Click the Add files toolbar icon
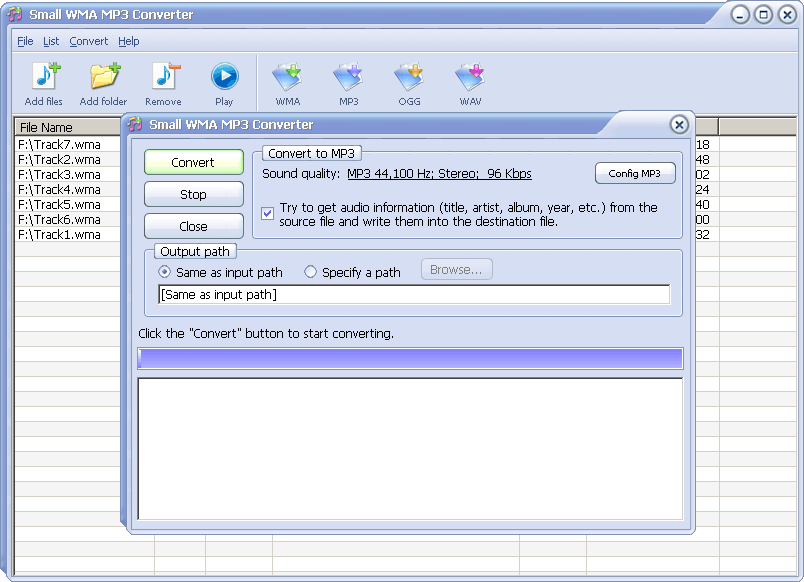The width and height of the screenshot is (804, 582). pos(44,84)
